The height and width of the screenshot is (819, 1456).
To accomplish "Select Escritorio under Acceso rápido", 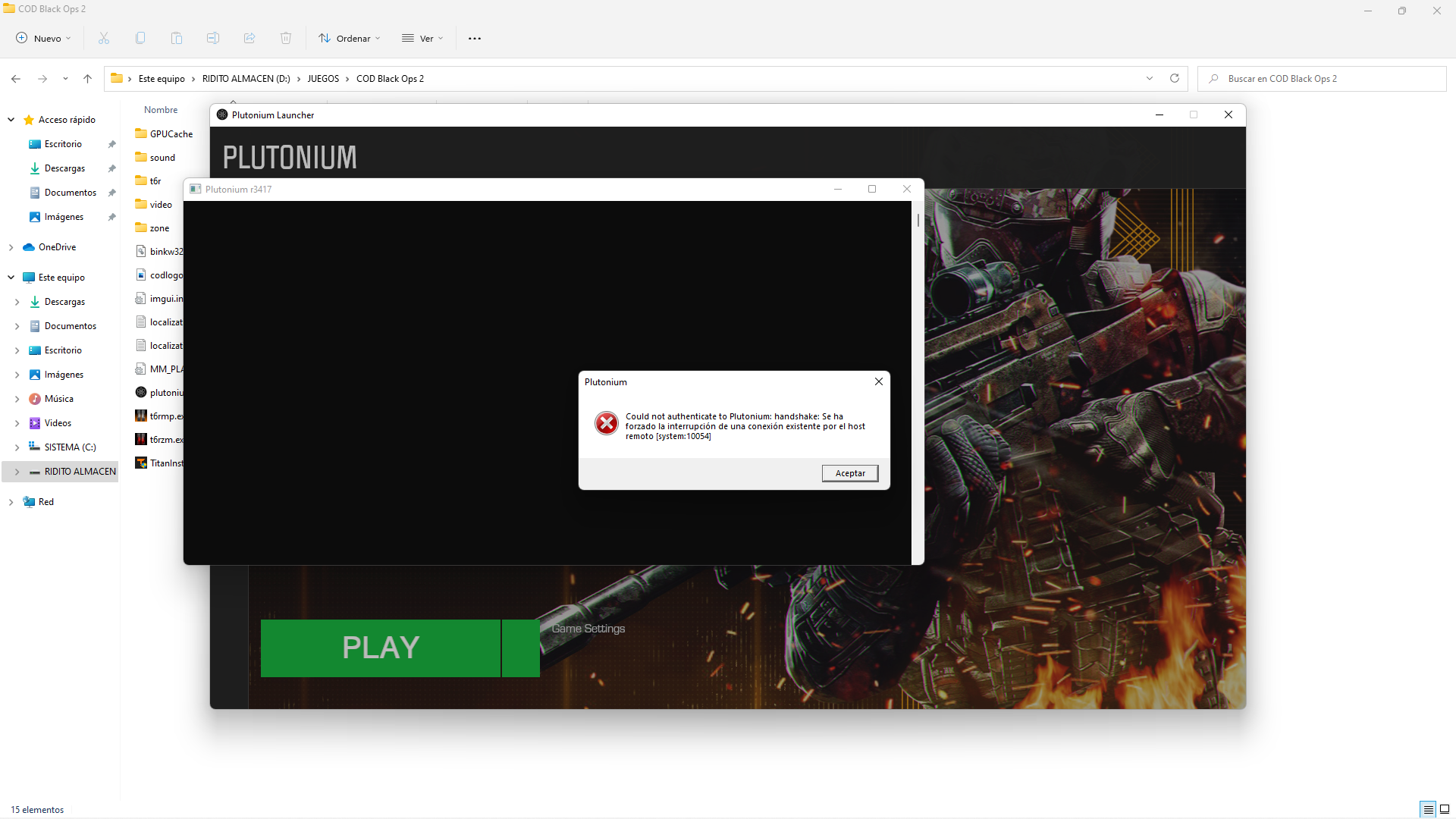I will 63,144.
